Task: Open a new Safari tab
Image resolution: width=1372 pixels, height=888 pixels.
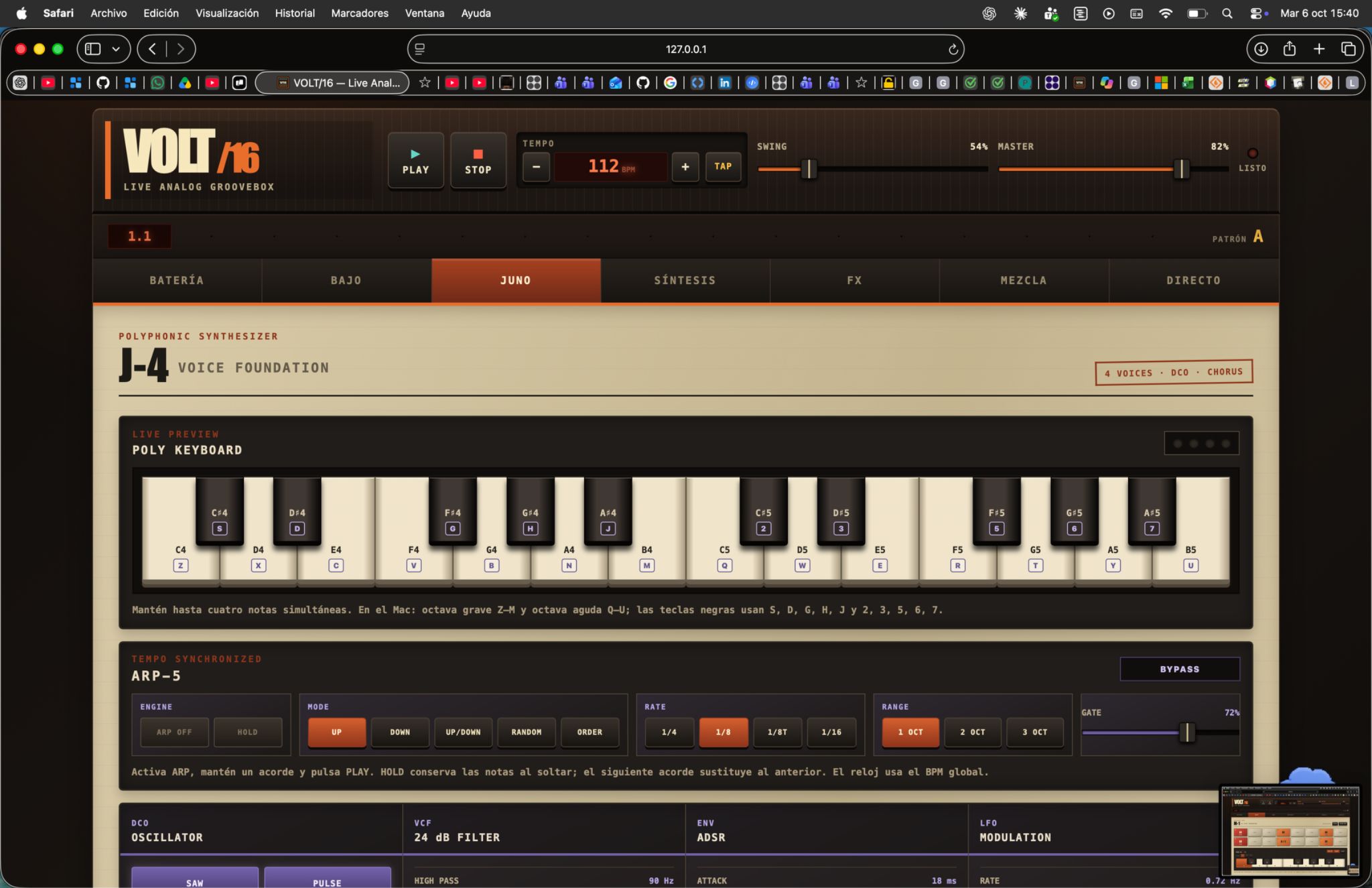Action: point(1318,49)
